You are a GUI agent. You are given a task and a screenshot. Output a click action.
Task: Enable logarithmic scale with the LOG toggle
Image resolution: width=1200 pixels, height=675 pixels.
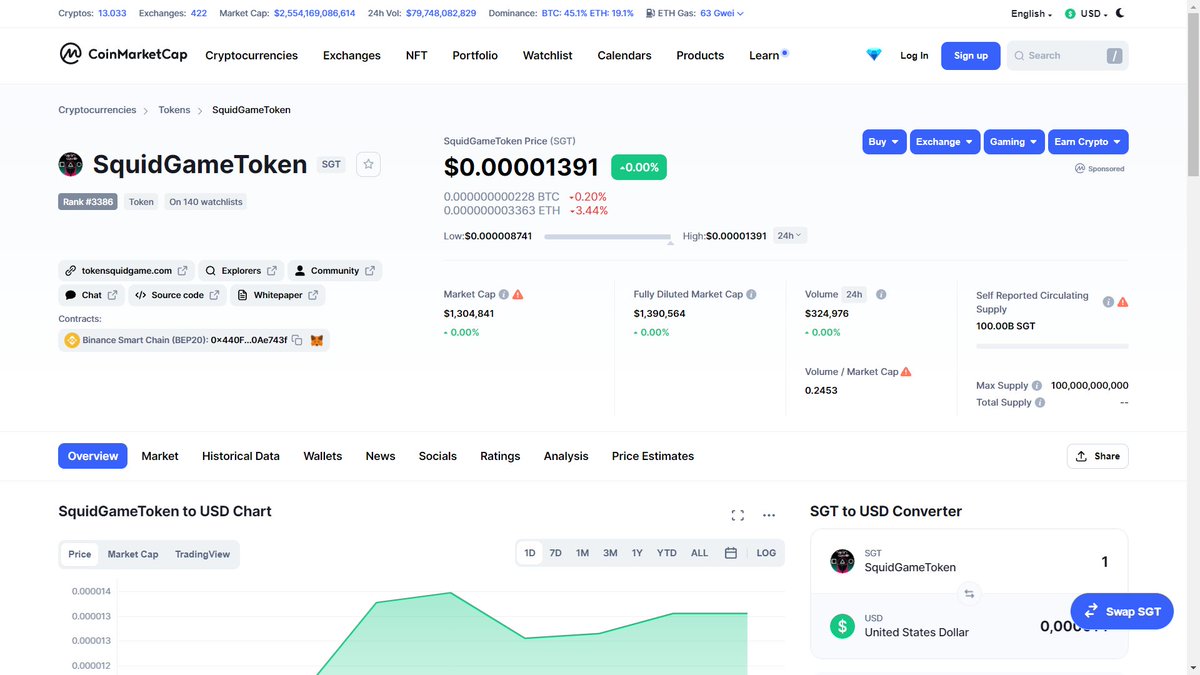pyautogui.click(x=766, y=552)
